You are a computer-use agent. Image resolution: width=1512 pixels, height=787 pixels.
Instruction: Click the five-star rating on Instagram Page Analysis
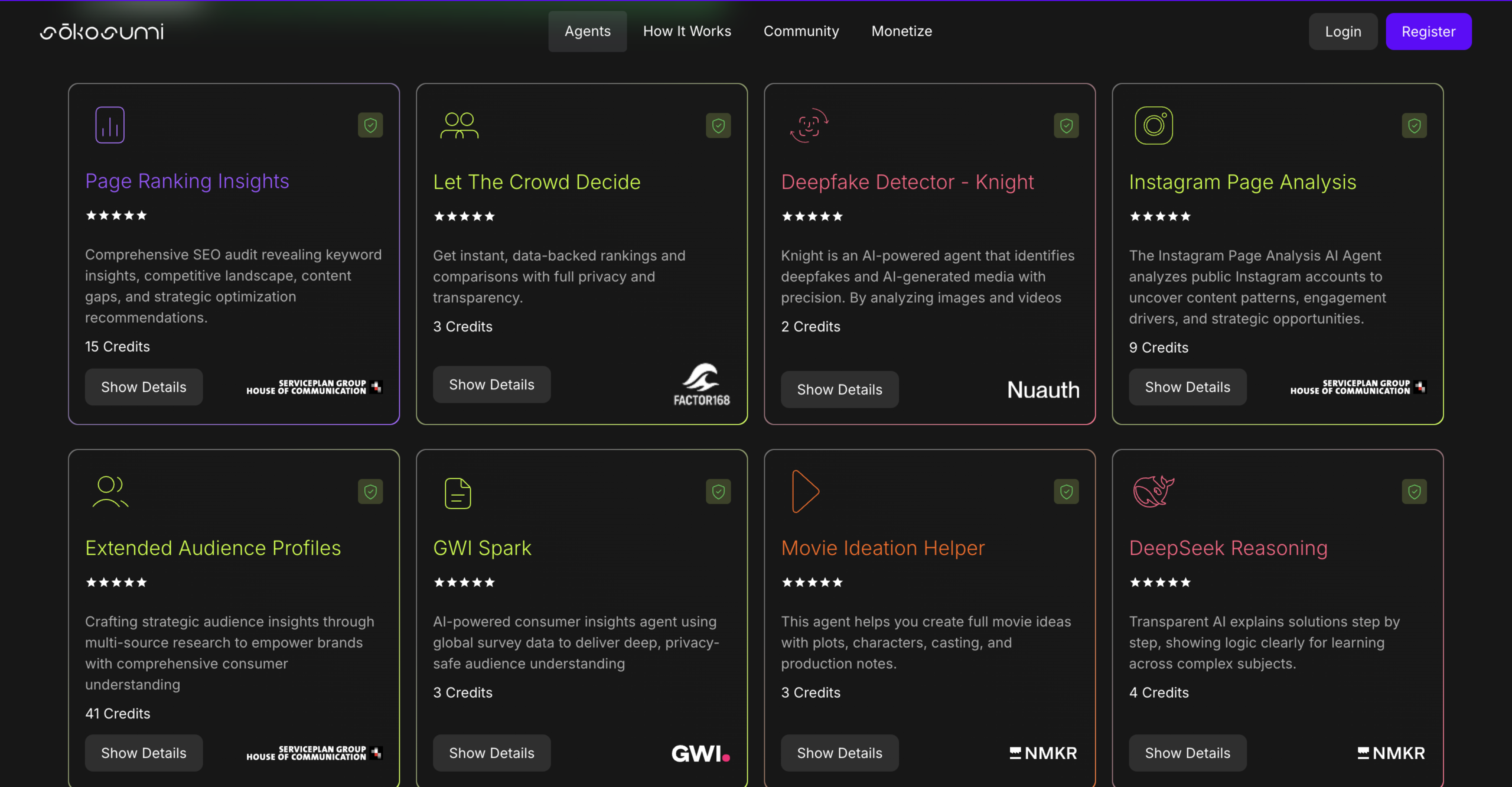click(1160, 216)
